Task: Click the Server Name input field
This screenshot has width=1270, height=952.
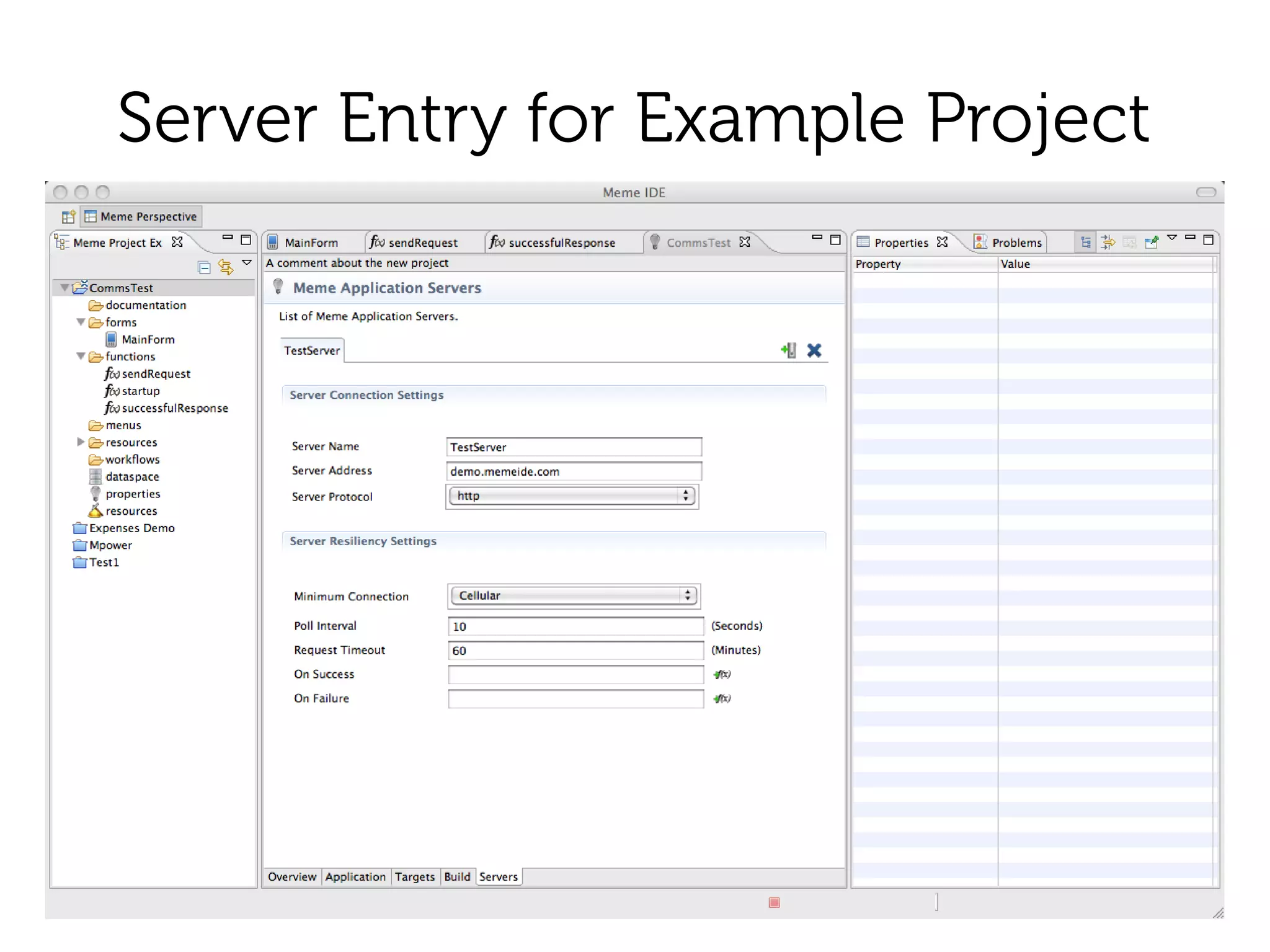Action: [574, 447]
